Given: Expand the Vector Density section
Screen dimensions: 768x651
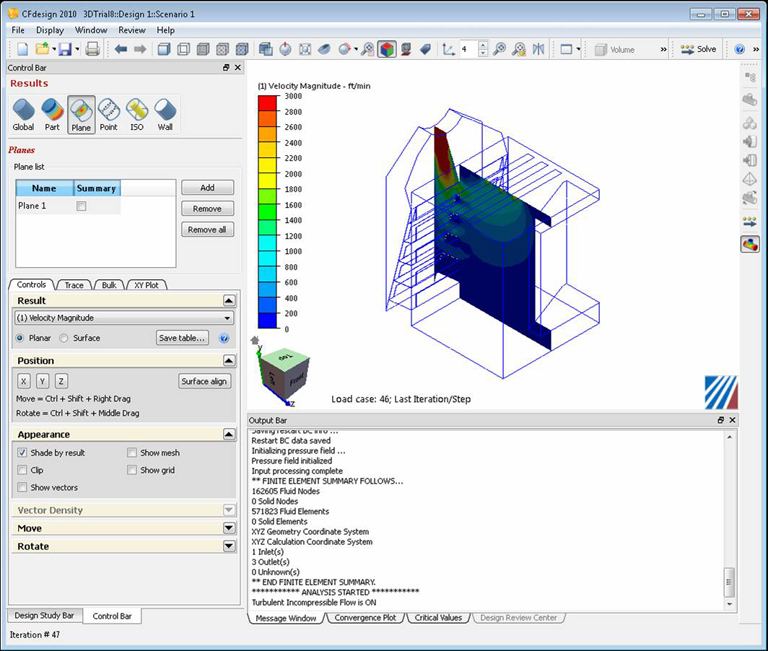Looking at the screenshot, I should coord(229,510).
